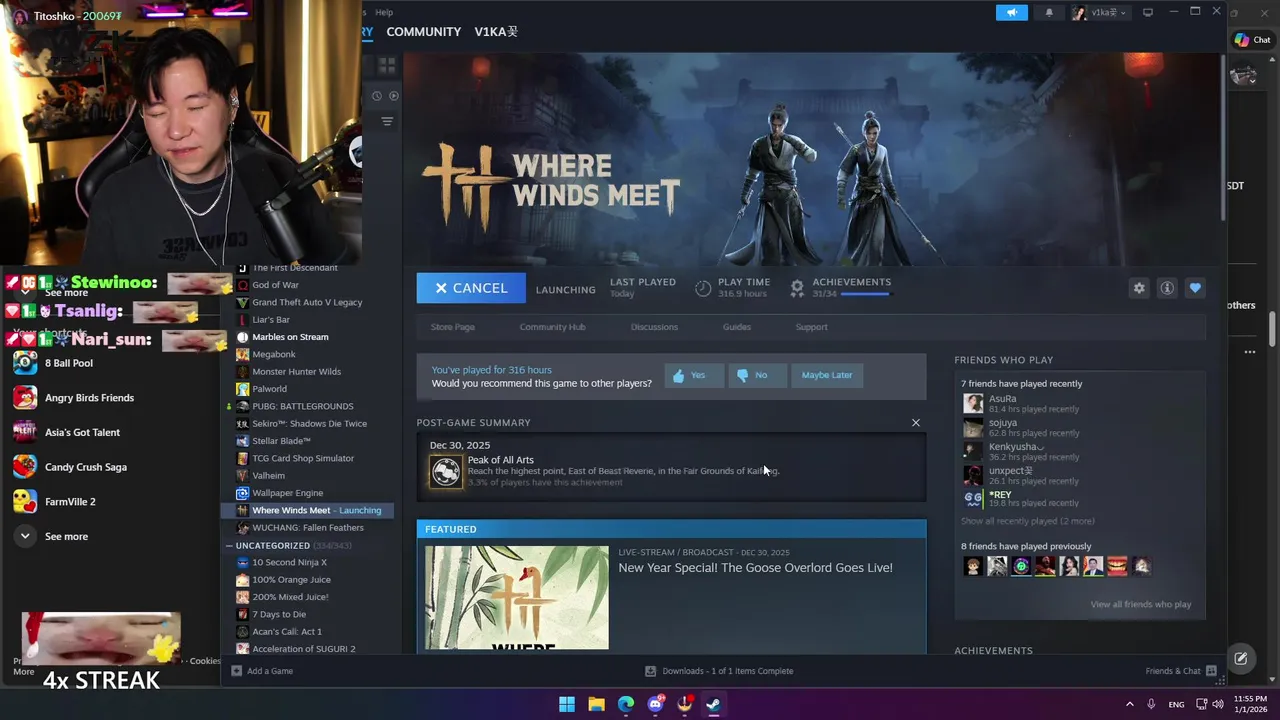Screen dimensions: 1280x720
Task: Choose Maybe Later for review
Action: coord(827,375)
